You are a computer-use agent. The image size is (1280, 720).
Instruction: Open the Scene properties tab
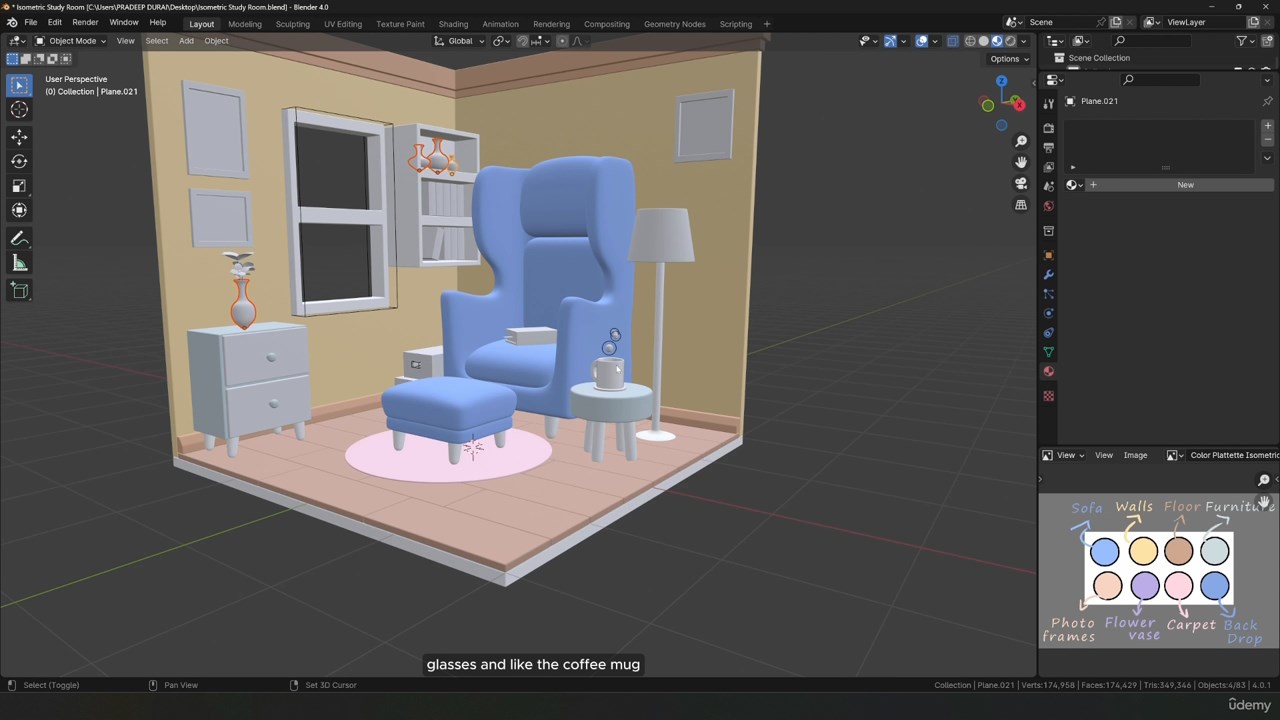[x=1048, y=186]
